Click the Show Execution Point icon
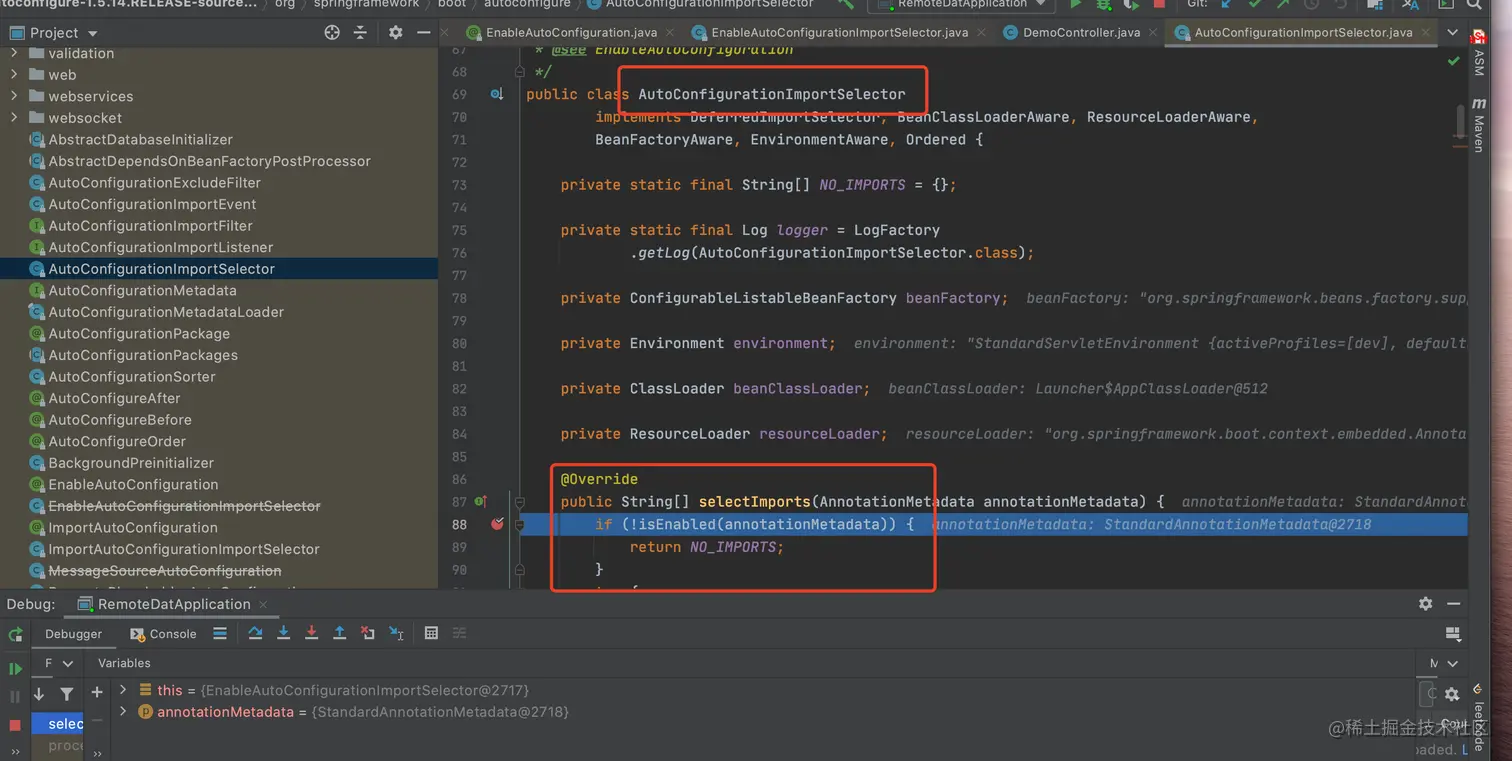Viewport: 1512px width, 761px height. pyautogui.click(x=220, y=633)
